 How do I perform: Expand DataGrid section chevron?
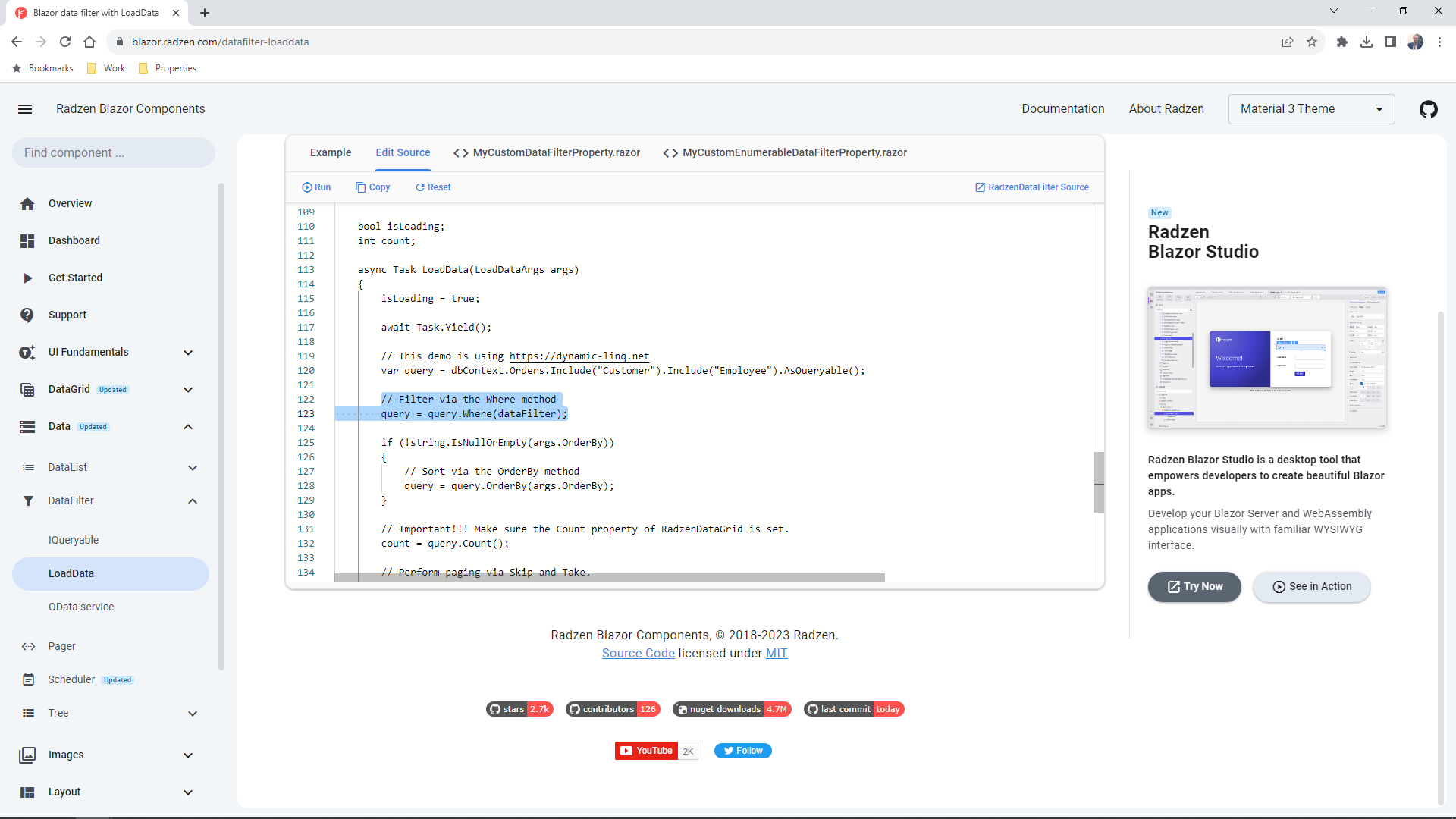click(x=188, y=389)
